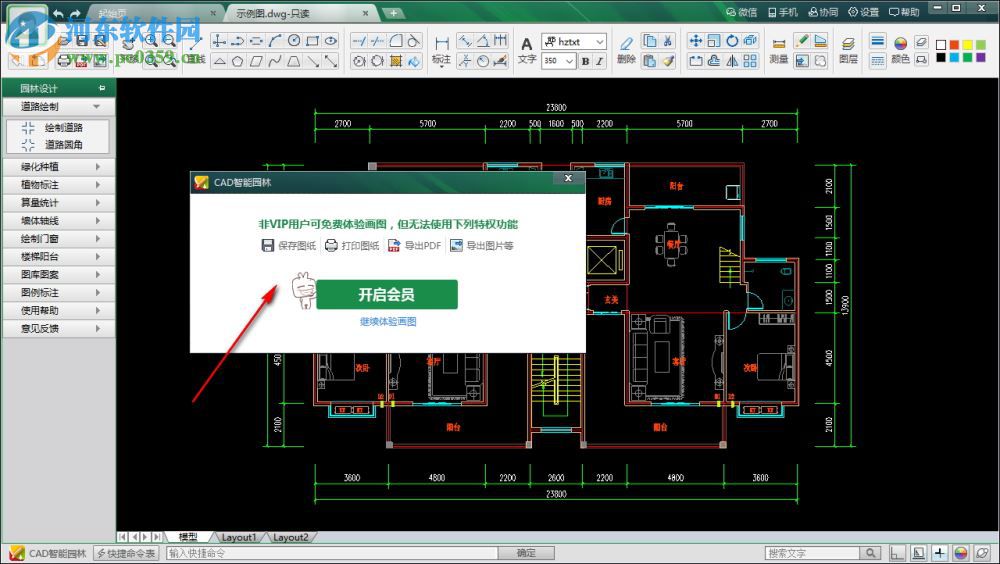Expand the 算量统计 section
This screenshot has width=1000, height=564.
tap(59, 202)
